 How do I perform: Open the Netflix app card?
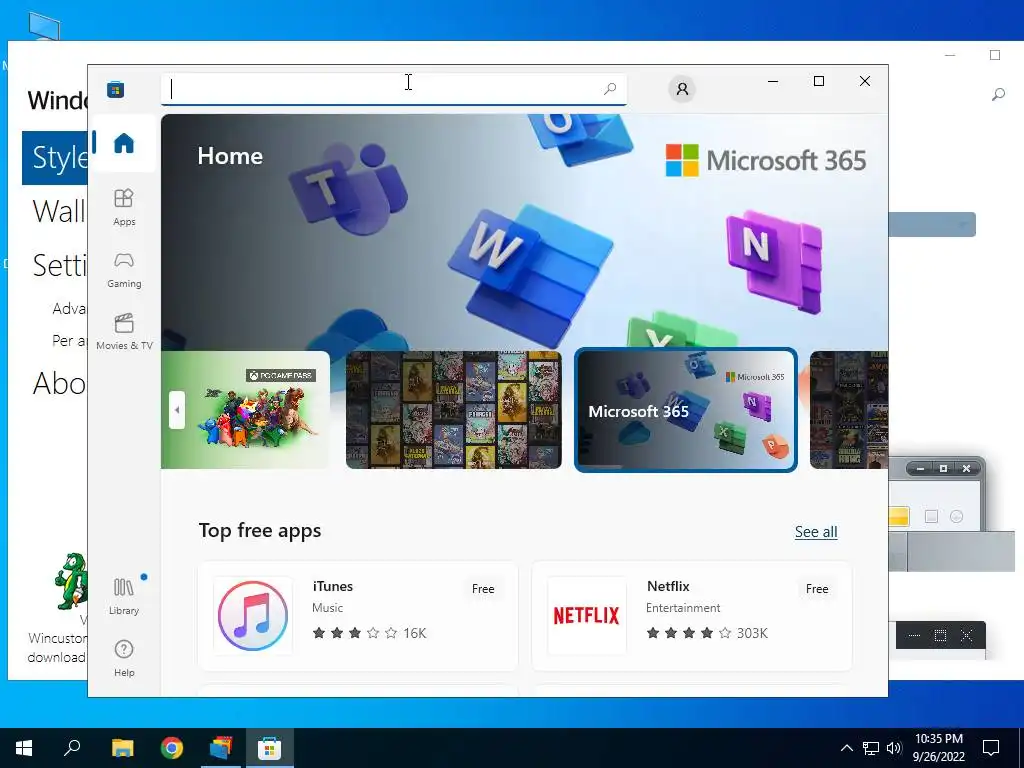pos(692,616)
